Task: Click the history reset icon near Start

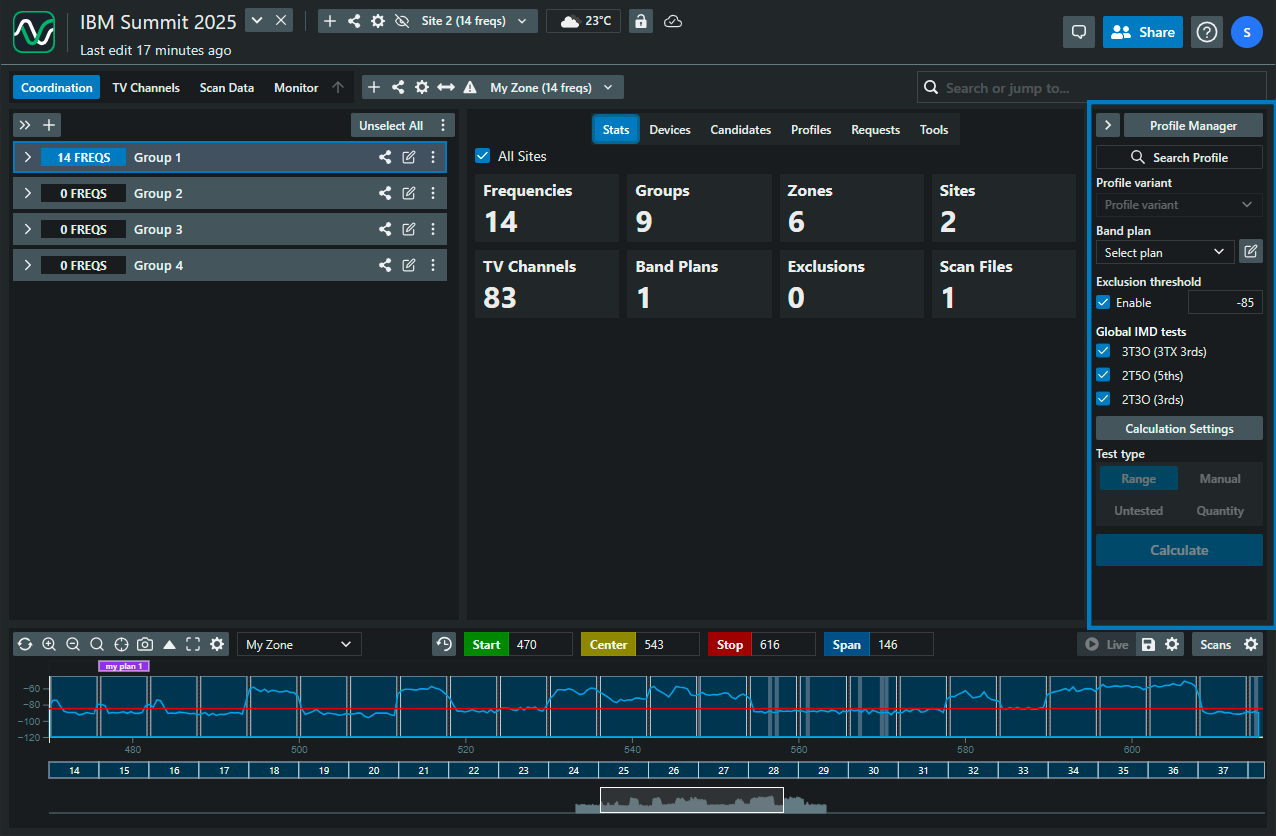Action: (x=444, y=645)
